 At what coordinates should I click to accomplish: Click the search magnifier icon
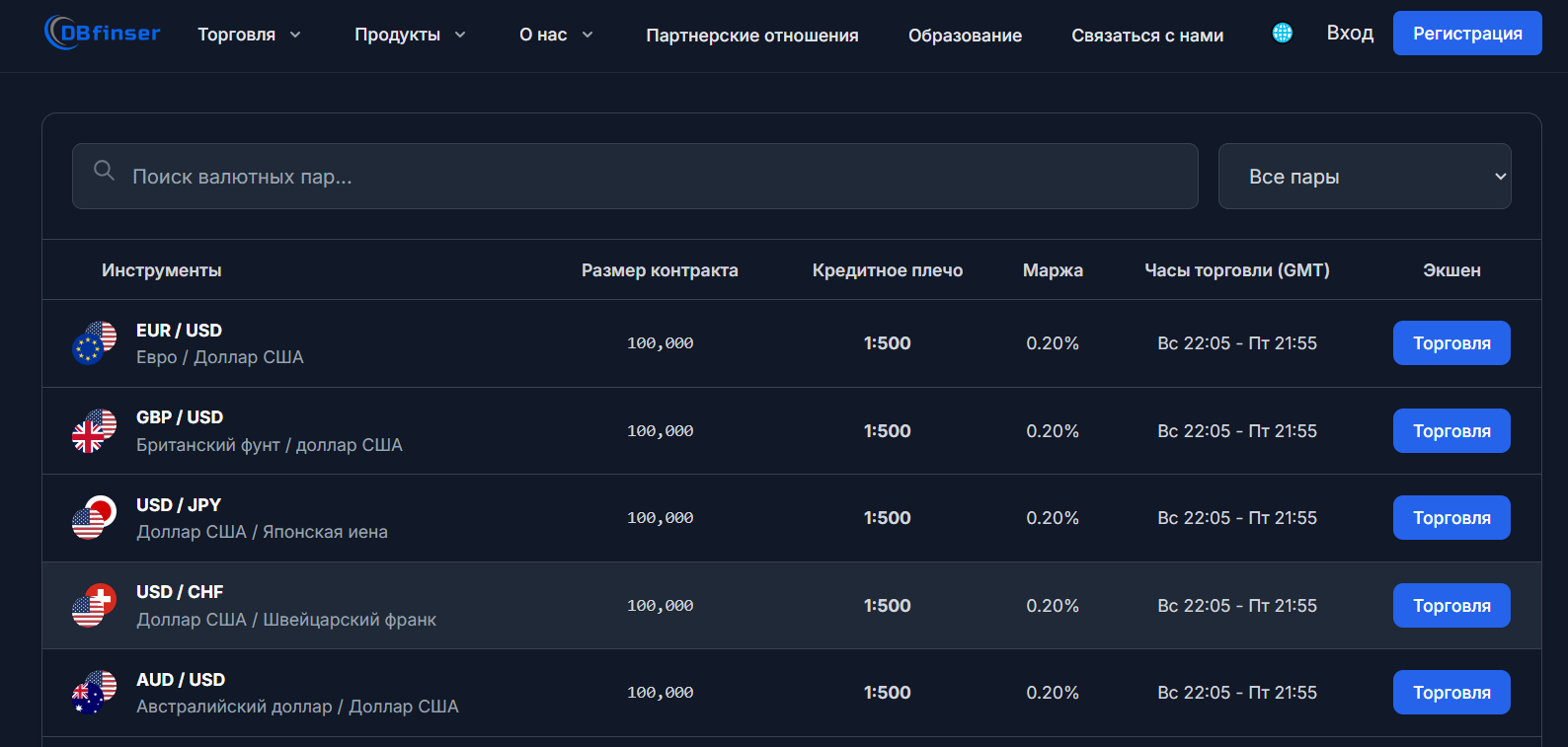[x=104, y=171]
